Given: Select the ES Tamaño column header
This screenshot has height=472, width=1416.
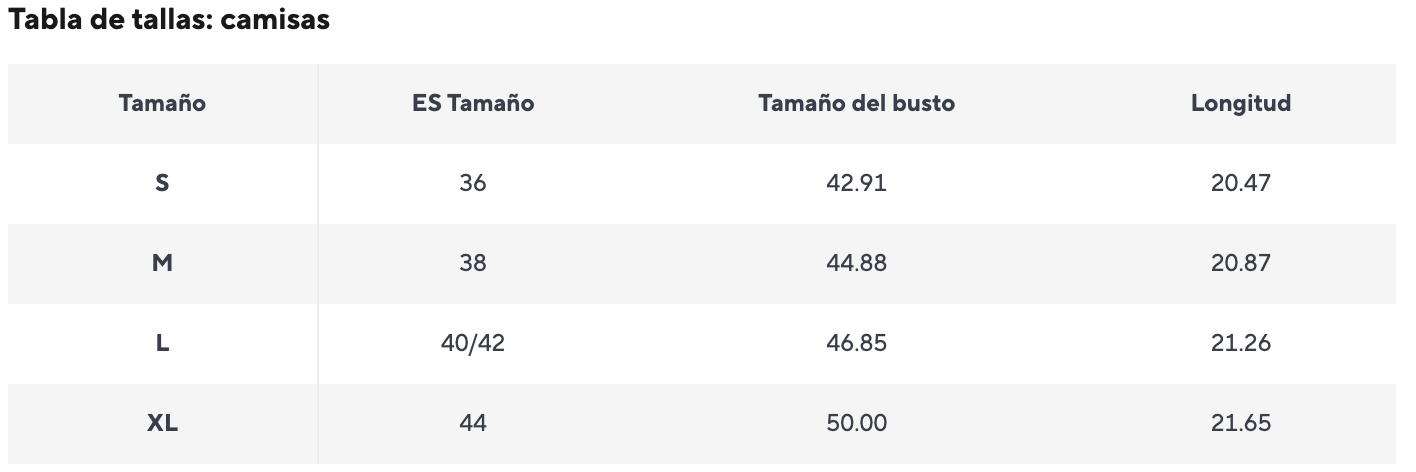Looking at the screenshot, I should pos(473,103).
